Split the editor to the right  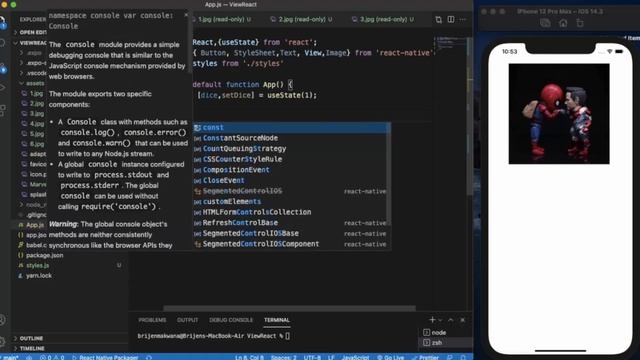[x=451, y=20]
